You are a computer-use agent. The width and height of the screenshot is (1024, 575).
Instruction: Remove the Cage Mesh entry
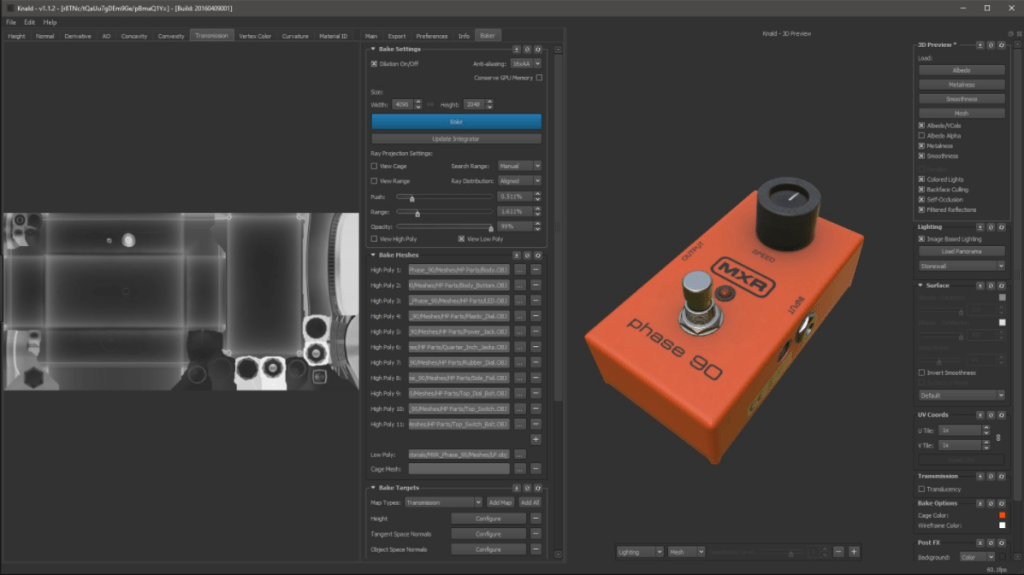point(535,469)
